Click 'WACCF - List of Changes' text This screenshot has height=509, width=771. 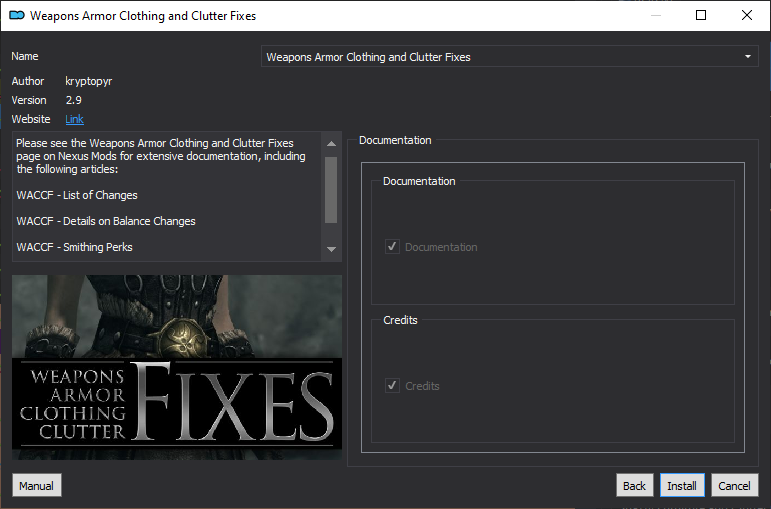pyautogui.click(x=77, y=195)
